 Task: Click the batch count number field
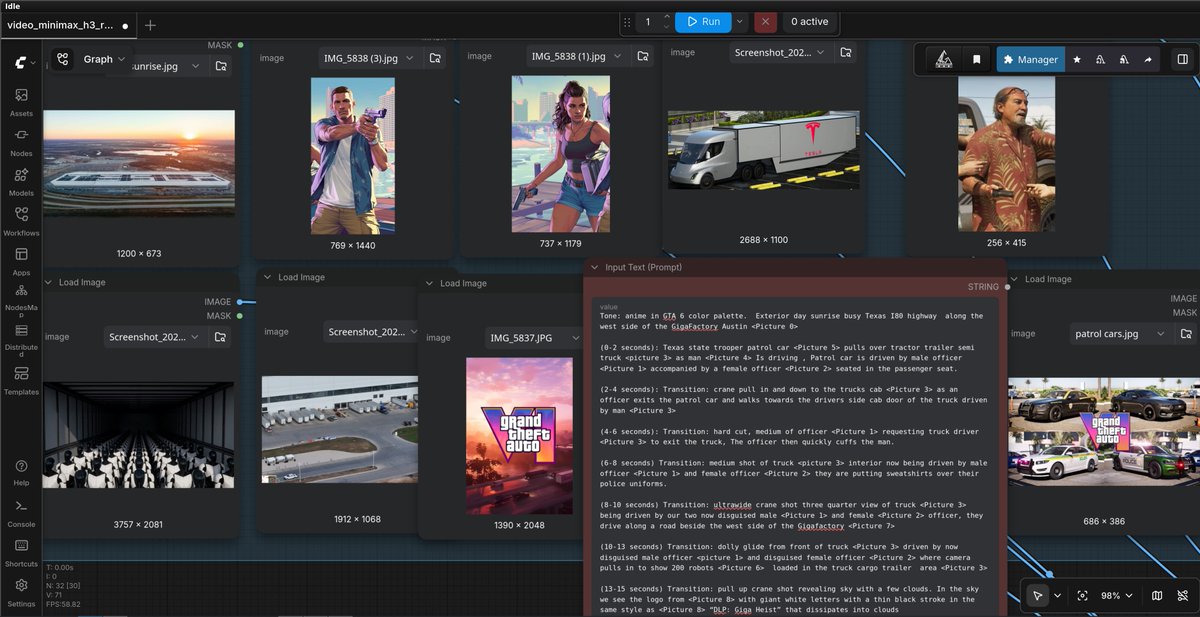coord(648,21)
